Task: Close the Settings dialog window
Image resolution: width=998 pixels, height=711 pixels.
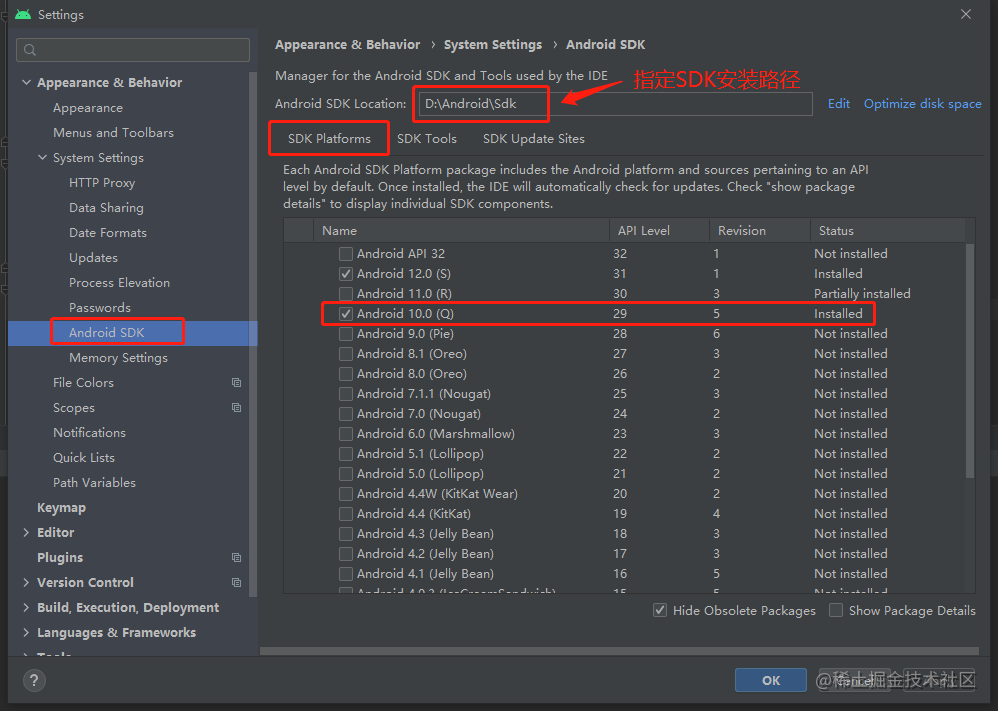Action: point(966,14)
